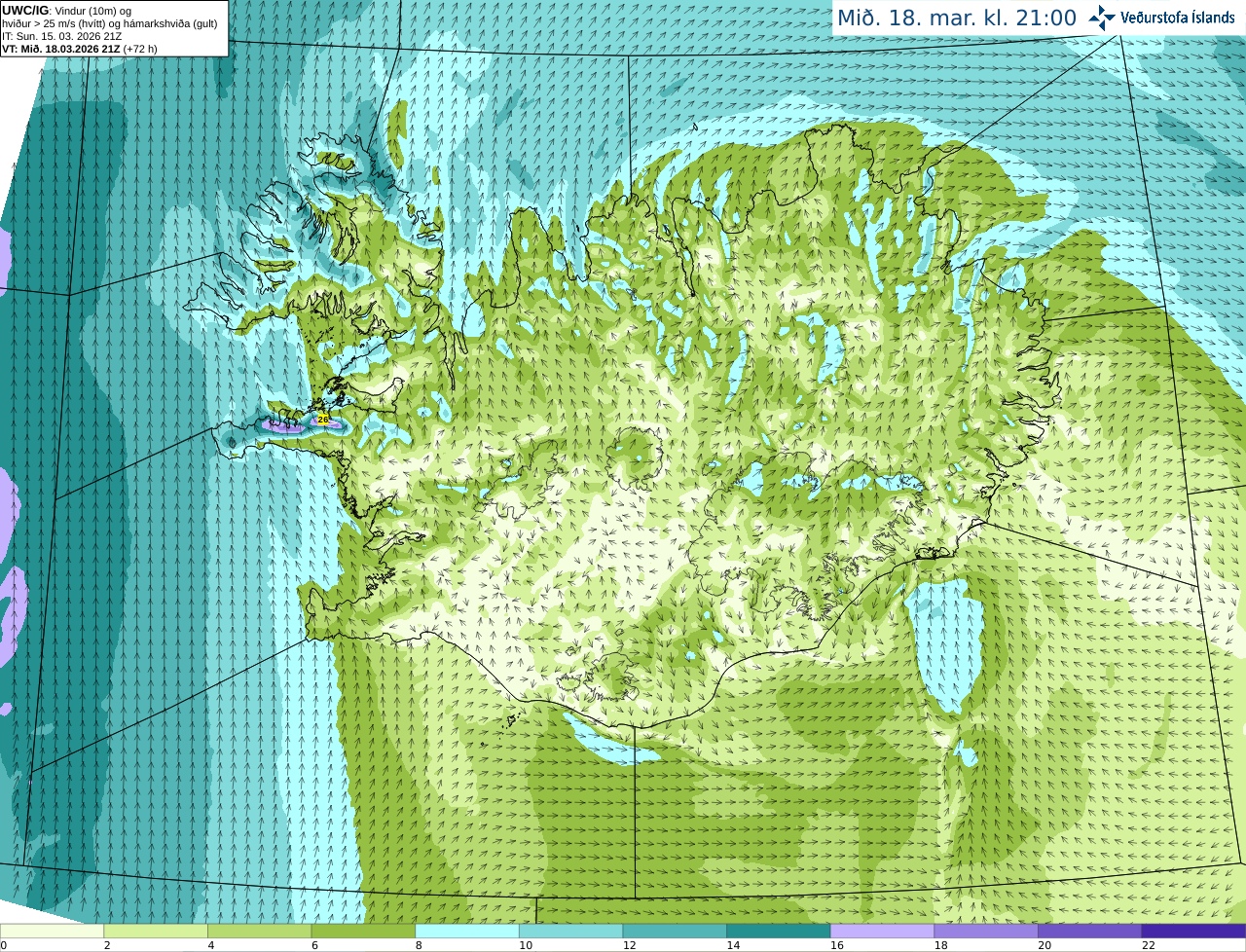Image resolution: width=1246 pixels, height=952 pixels.
Task: Select the 8–10 m/s light cyan legend swatch
Action: point(467,931)
